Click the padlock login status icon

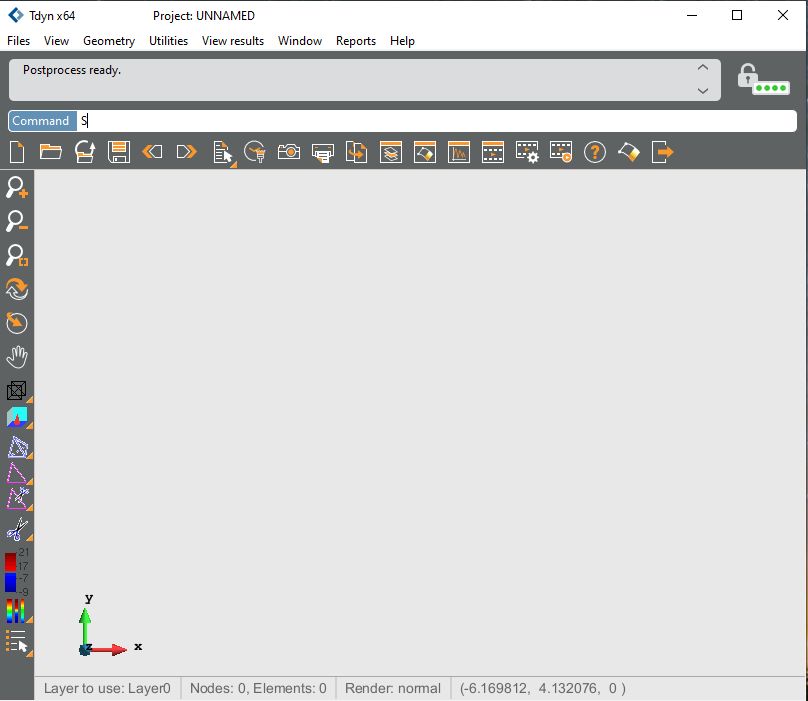click(x=763, y=79)
